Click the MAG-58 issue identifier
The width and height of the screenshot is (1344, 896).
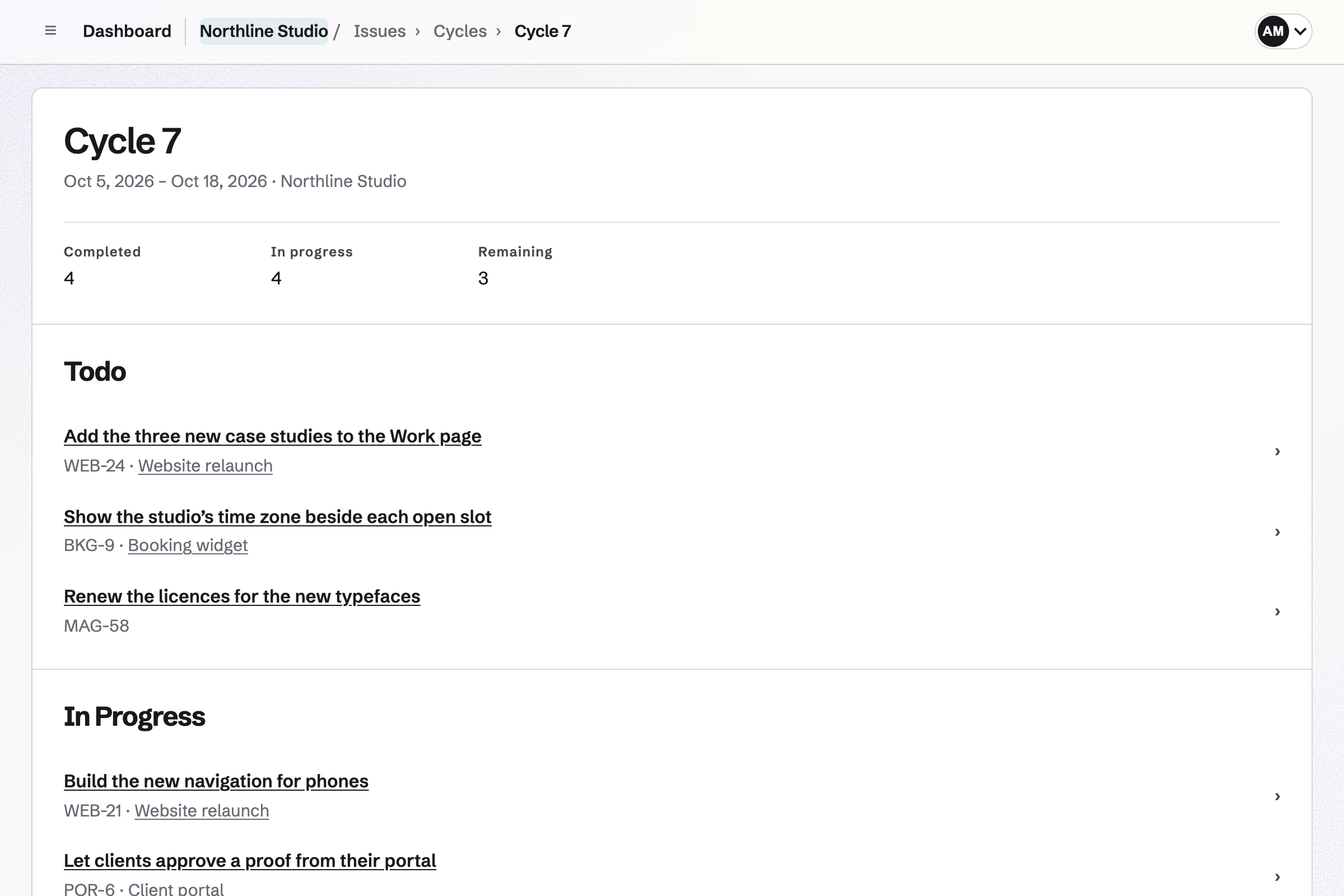coord(96,626)
